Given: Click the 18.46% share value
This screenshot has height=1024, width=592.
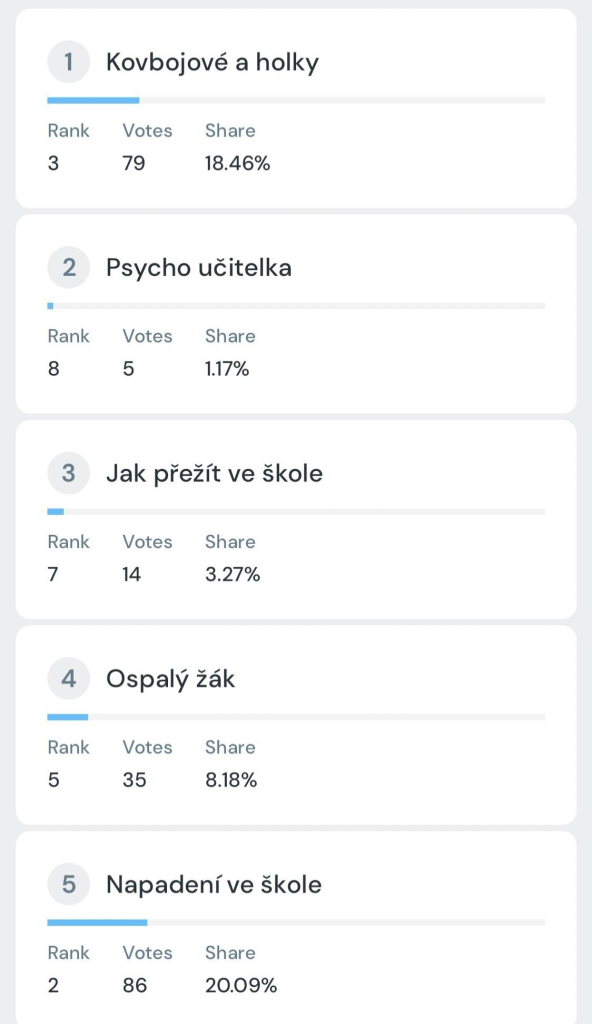Looking at the screenshot, I should [x=237, y=163].
